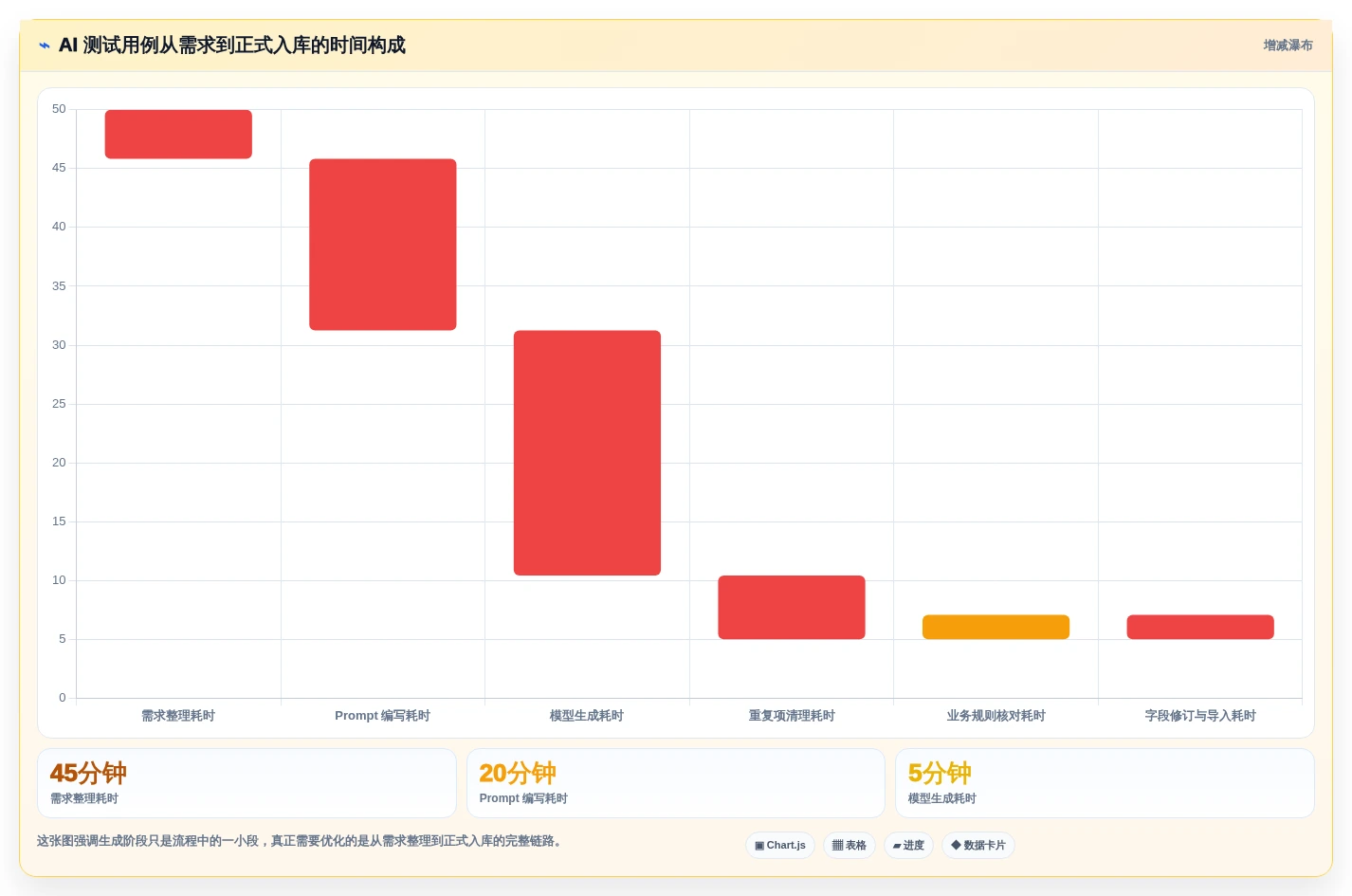The height and width of the screenshot is (896, 1352).
Task: Click the x-axis label 需求整理耗时
Action: (178, 716)
